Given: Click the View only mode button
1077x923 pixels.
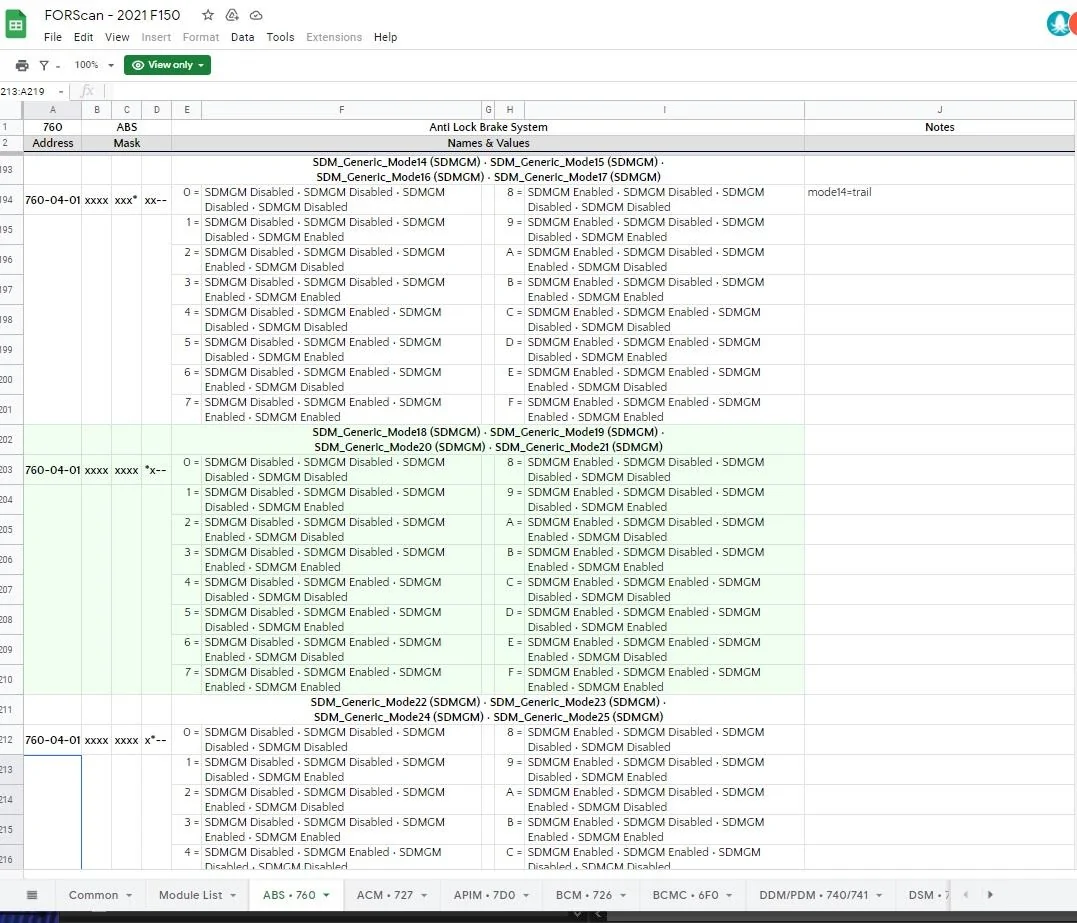Looking at the screenshot, I should point(167,65).
